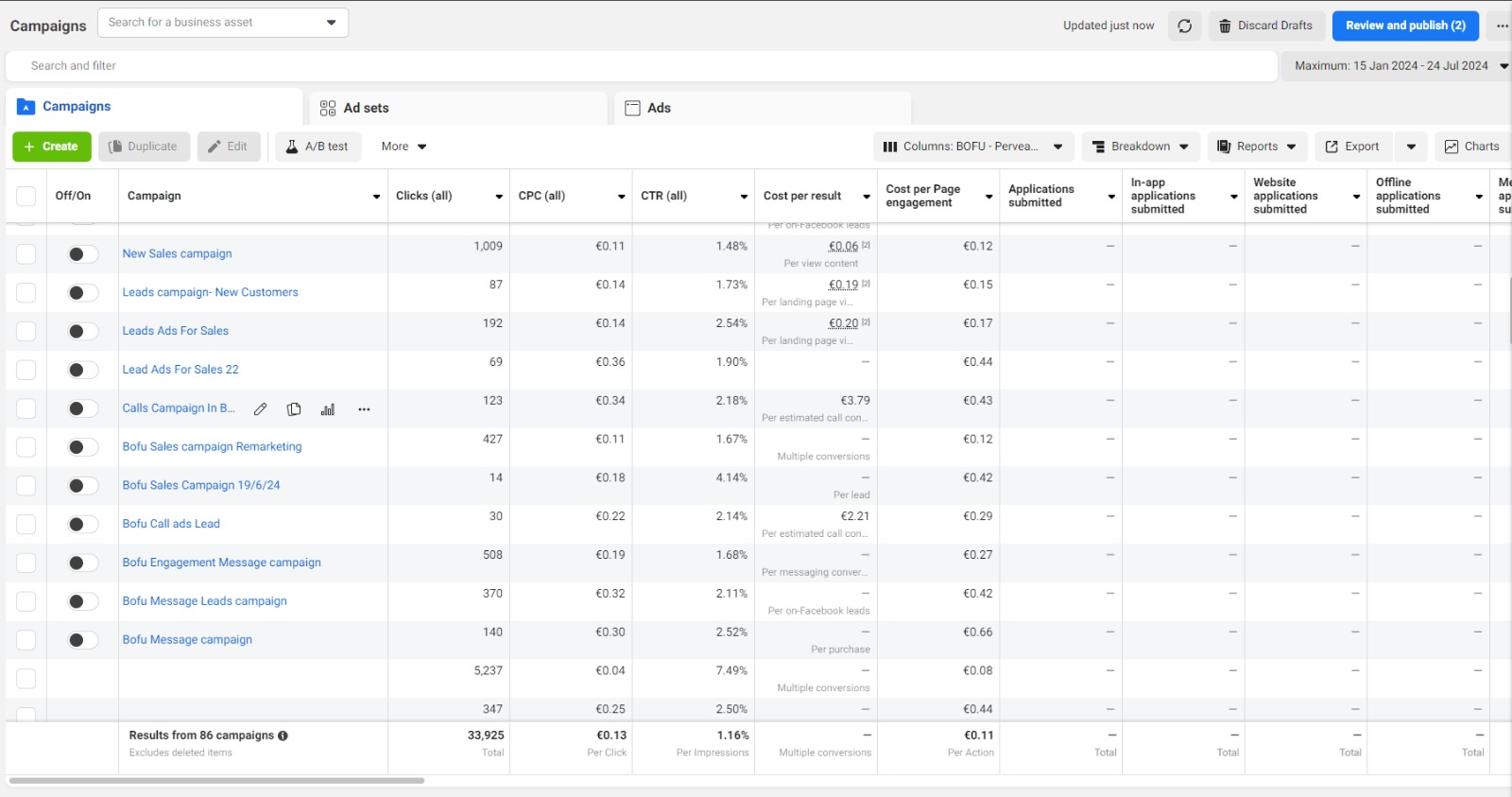Click the Edit toolbar button
Image resolution: width=1512 pixels, height=797 pixels.
229,147
